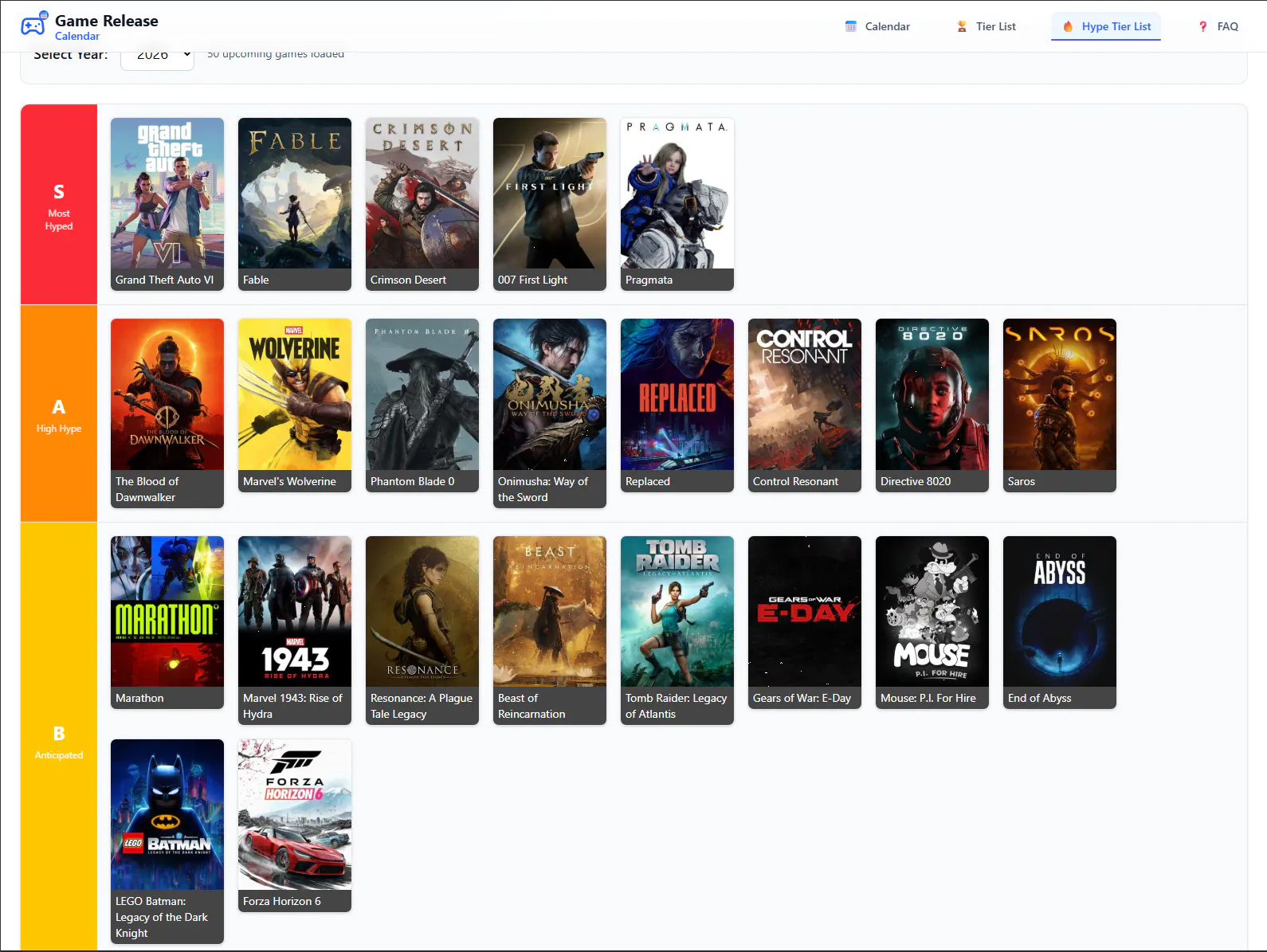Open the LEGO Batman game card
The height and width of the screenshot is (952, 1267).
167,841
